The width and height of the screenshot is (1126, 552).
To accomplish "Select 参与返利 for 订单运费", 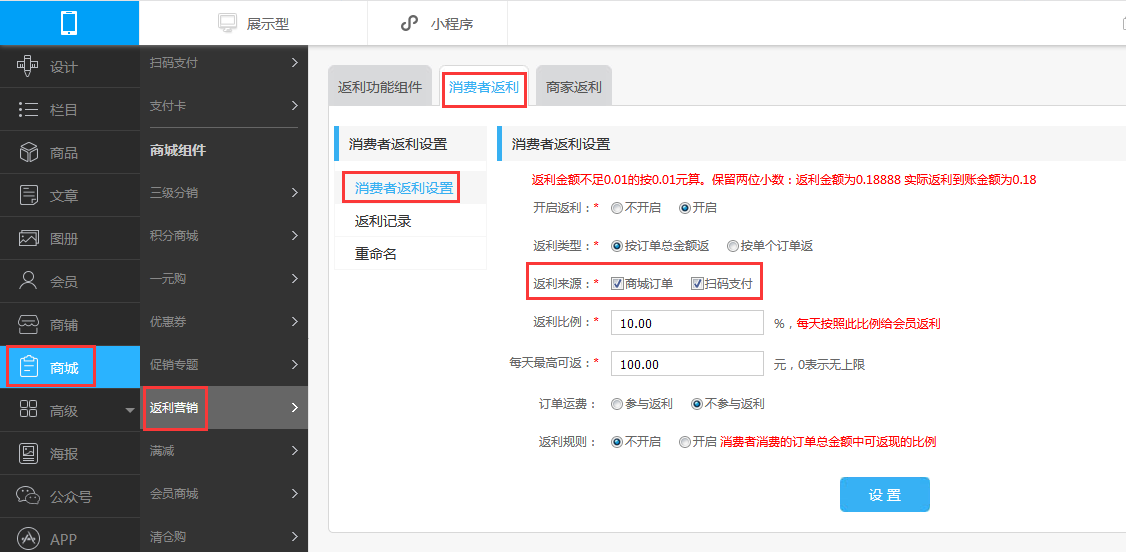I will [616, 404].
